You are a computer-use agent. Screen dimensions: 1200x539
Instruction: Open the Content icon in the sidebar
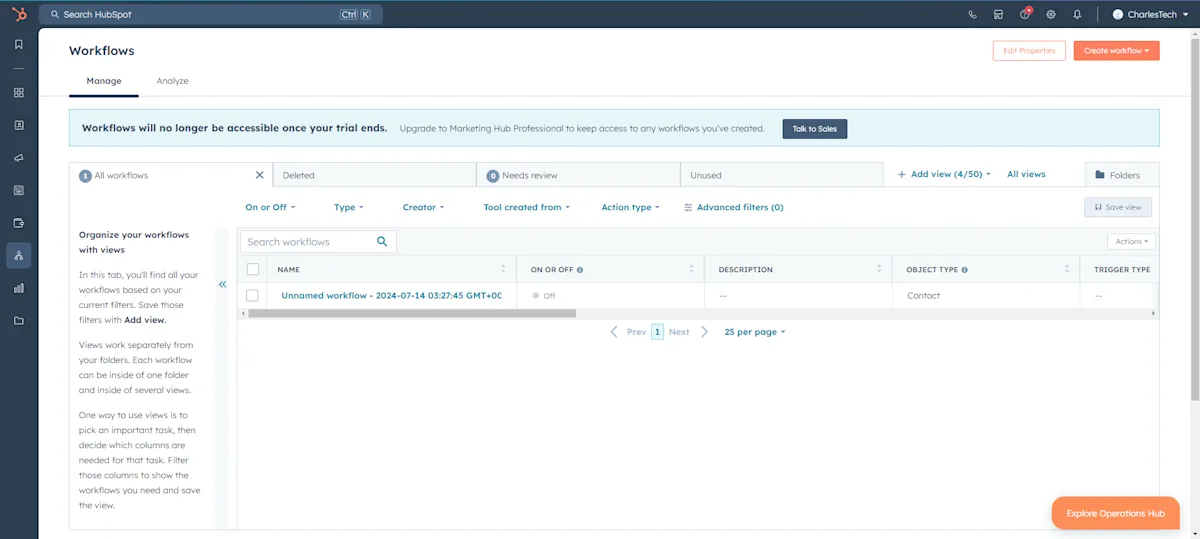[x=18, y=190]
